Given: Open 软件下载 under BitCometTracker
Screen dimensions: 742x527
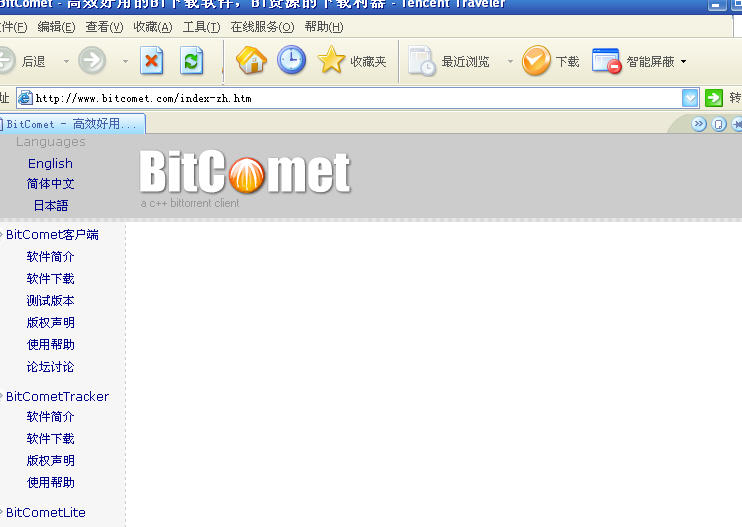Looking at the screenshot, I should tap(50, 439).
